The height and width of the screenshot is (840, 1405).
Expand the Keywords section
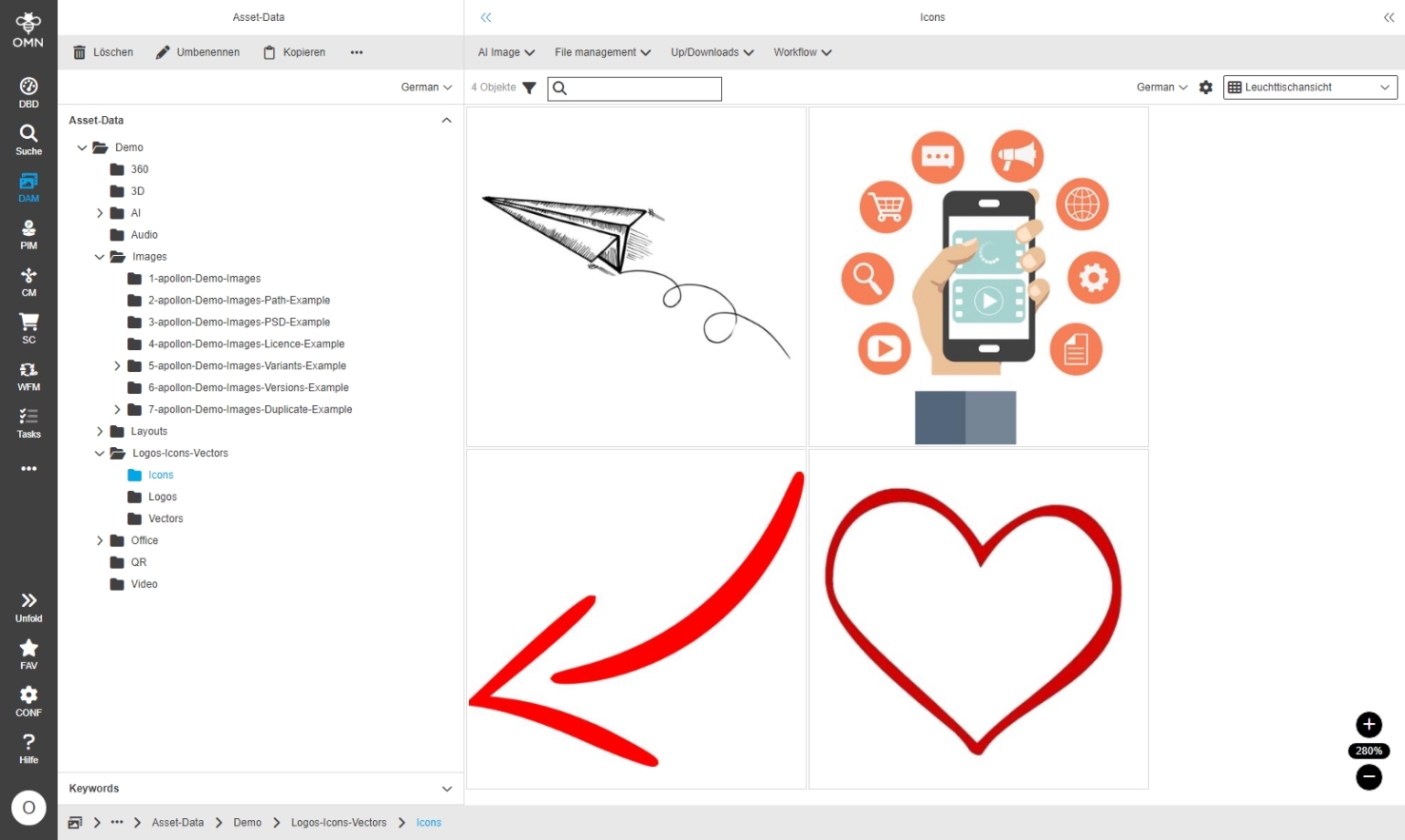(446, 789)
